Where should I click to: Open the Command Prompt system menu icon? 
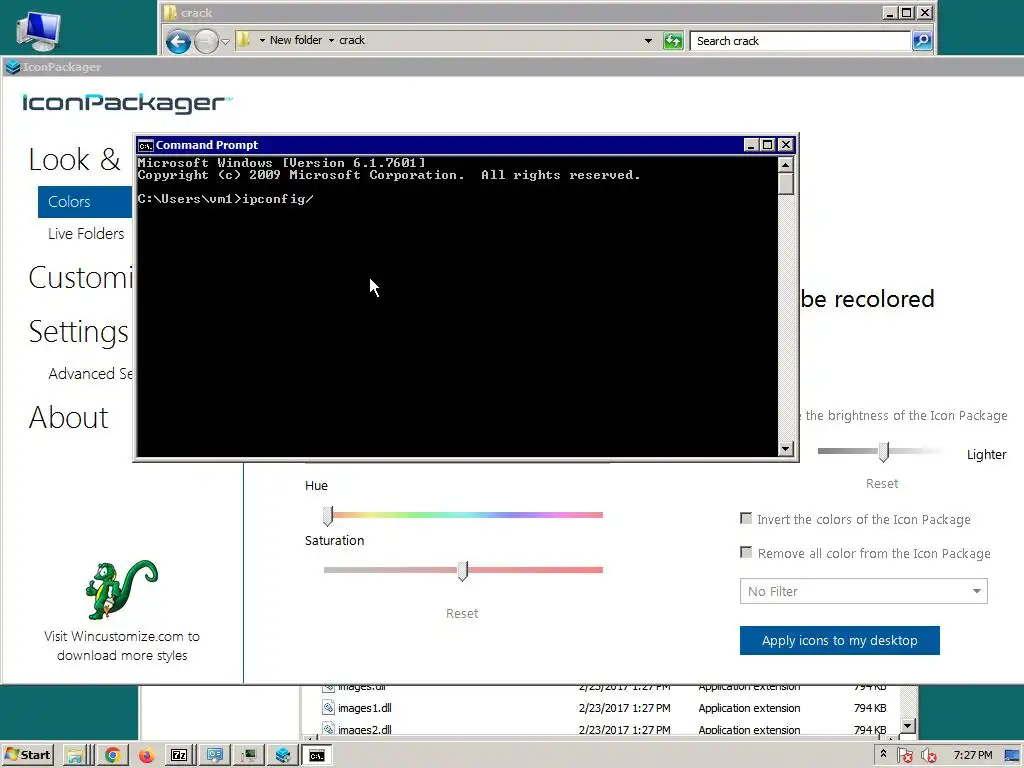145,145
